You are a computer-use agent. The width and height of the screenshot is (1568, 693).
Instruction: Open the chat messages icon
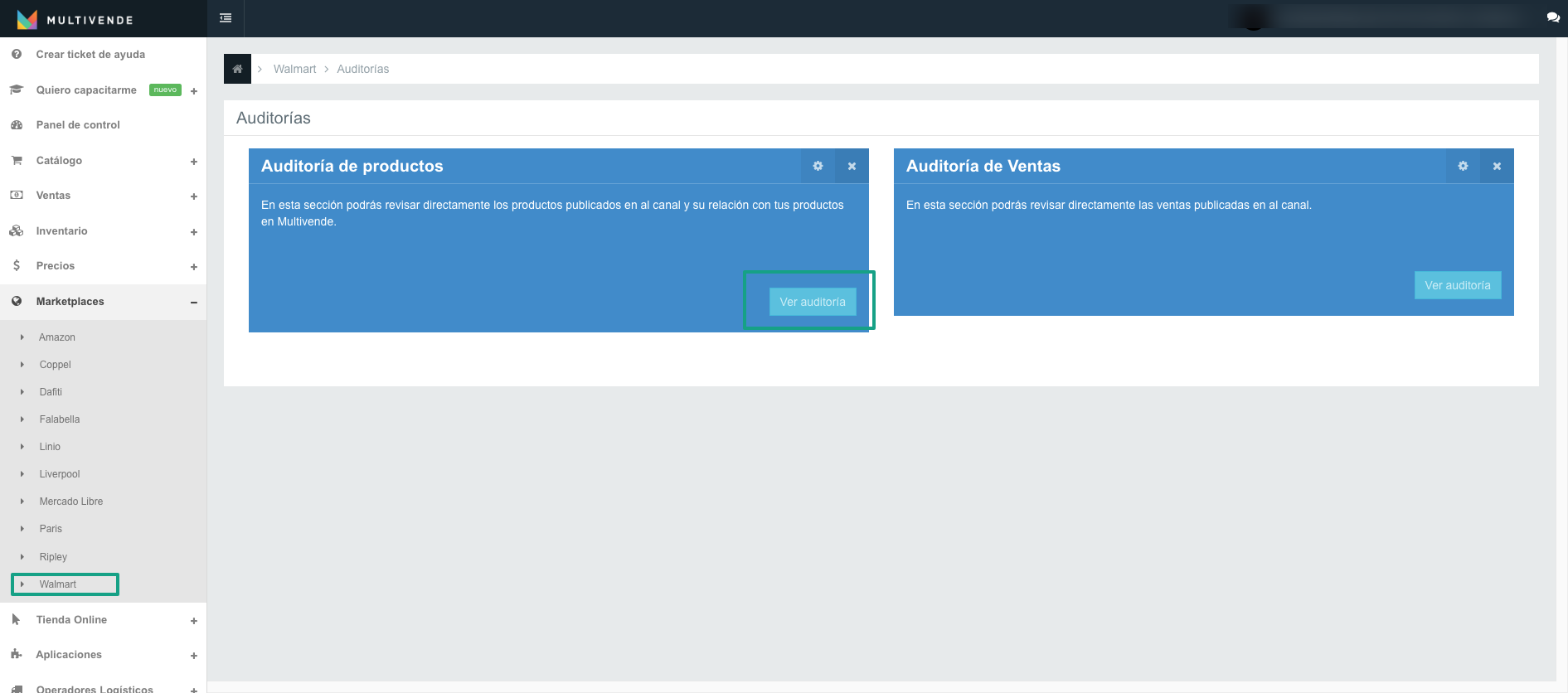(1553, 17)
